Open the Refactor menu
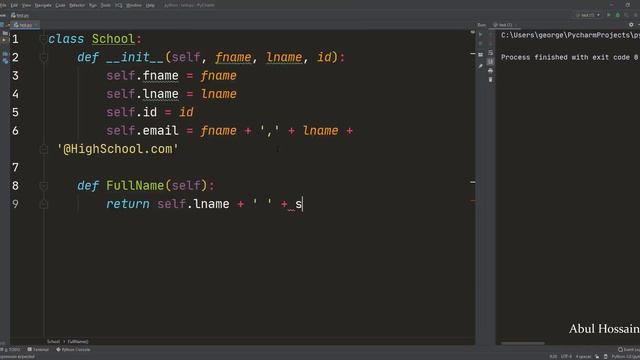 point(77,5)
